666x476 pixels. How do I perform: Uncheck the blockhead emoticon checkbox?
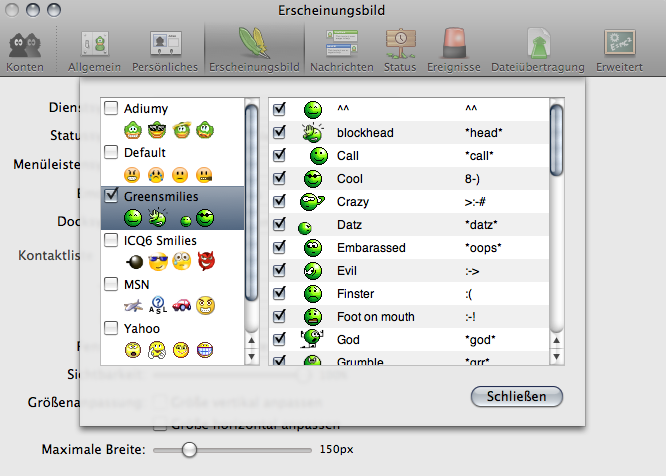(x=279, y=132)
